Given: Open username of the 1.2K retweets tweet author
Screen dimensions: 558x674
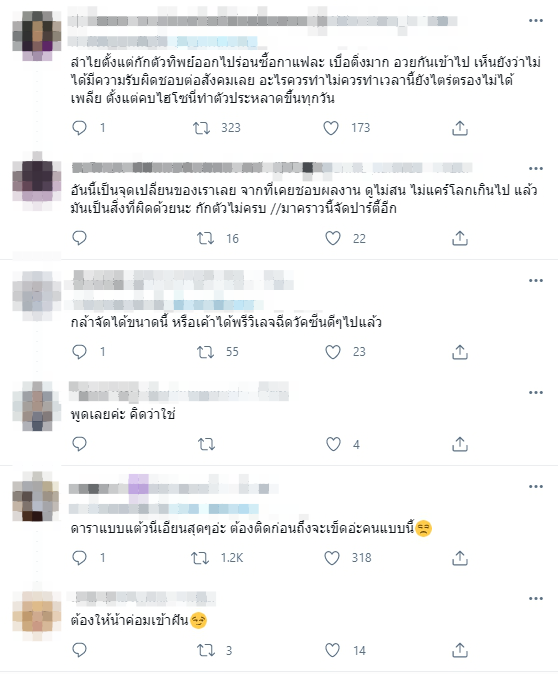Looking at the screenshot, I should (174, 488).
